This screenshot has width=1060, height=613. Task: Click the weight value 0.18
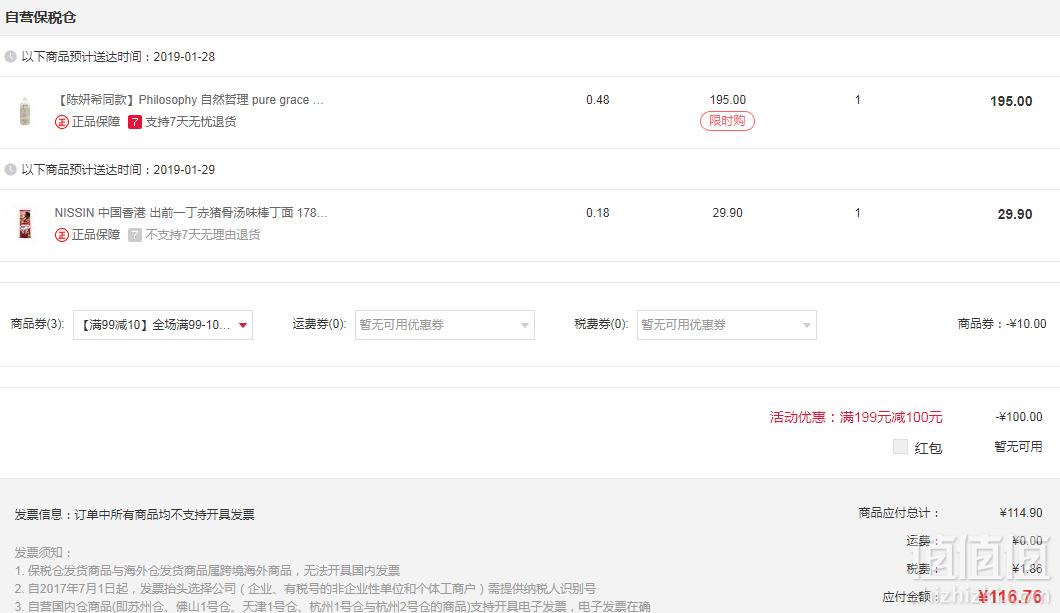click(x=598, y=213)
